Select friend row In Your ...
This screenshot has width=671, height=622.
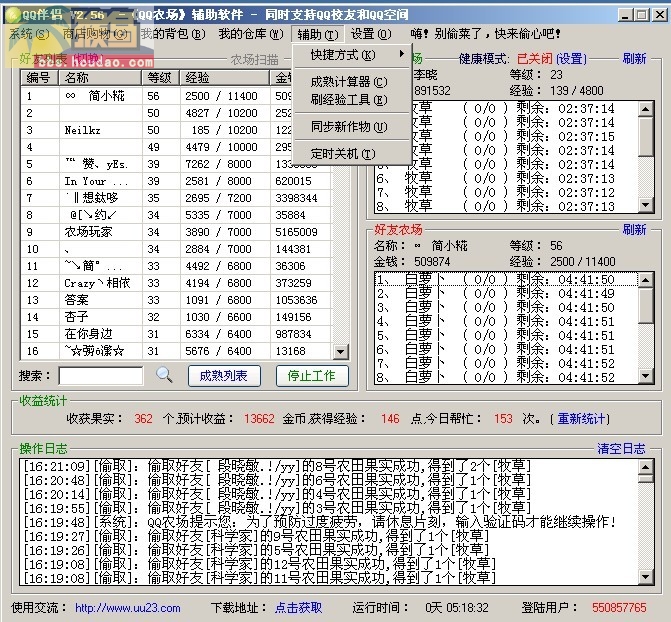point(175,181)
